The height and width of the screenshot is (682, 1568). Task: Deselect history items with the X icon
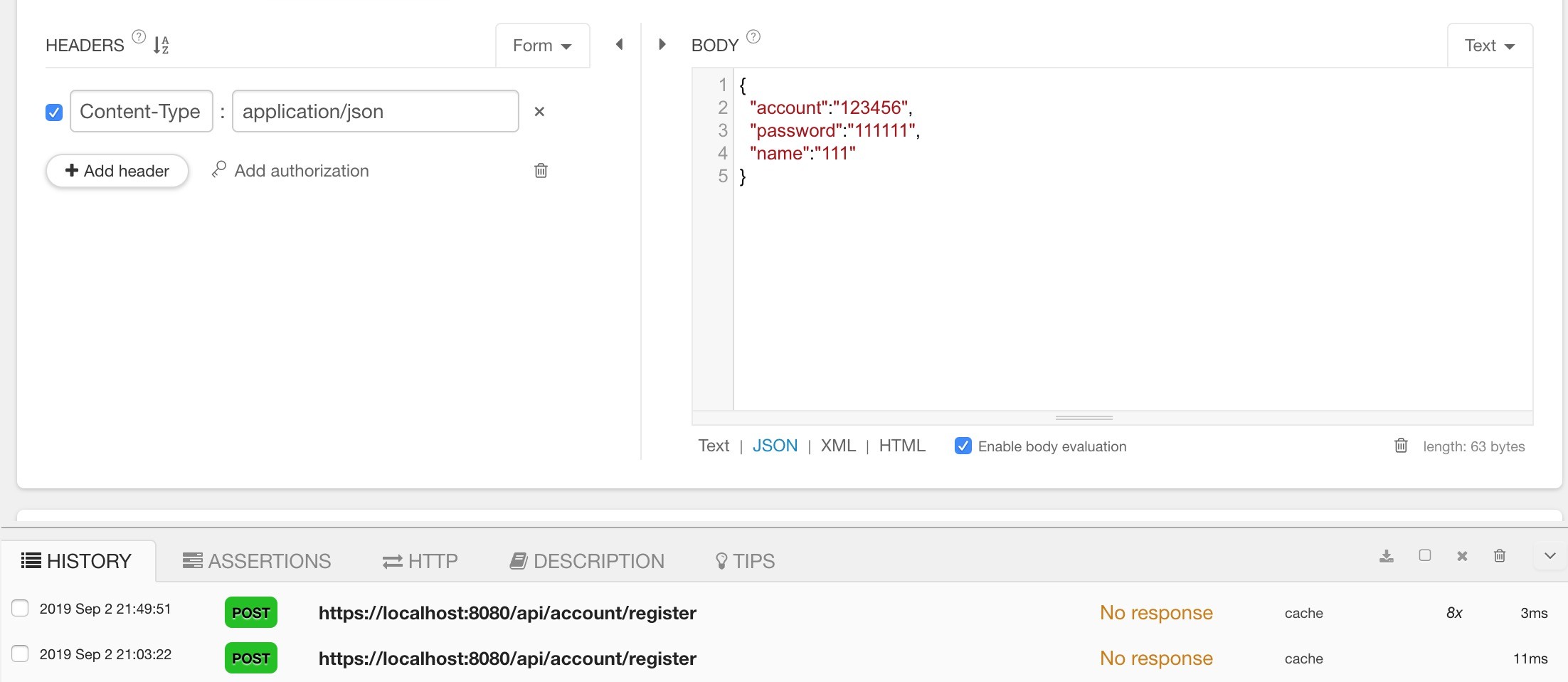tap(1462, 556)
